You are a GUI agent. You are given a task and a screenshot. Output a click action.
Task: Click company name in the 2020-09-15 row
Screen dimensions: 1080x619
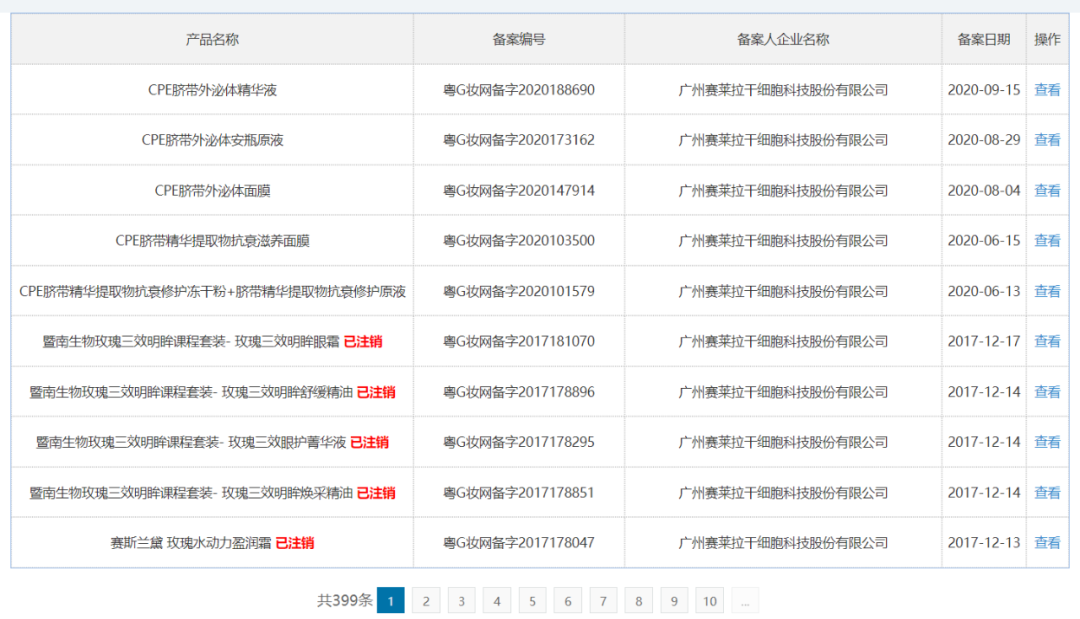pyautogui.click(x=783, y=90)
